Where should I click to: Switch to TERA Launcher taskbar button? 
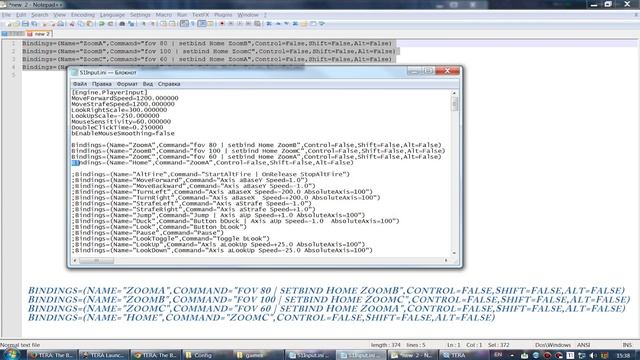pyautogui.click(x=103, y=355)
